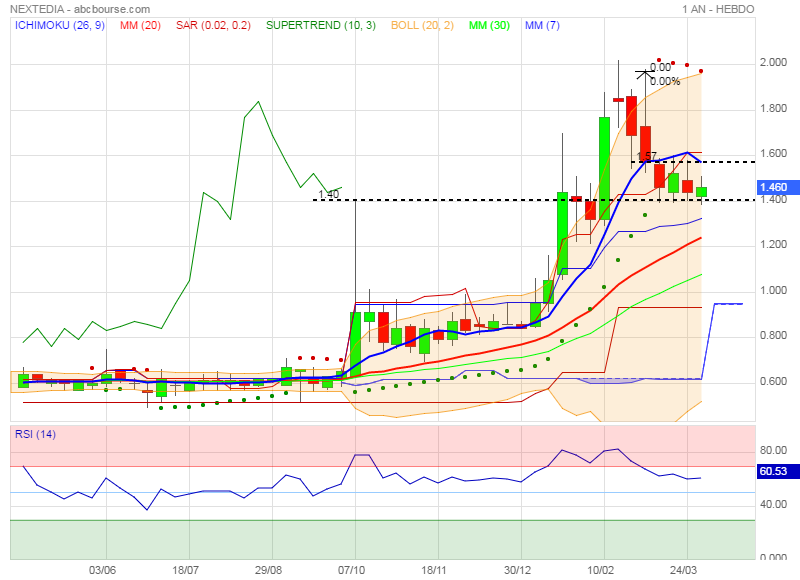800x580 pixels.
Task: Click the 29/08 date axis label
Action: tap(268, 570)
